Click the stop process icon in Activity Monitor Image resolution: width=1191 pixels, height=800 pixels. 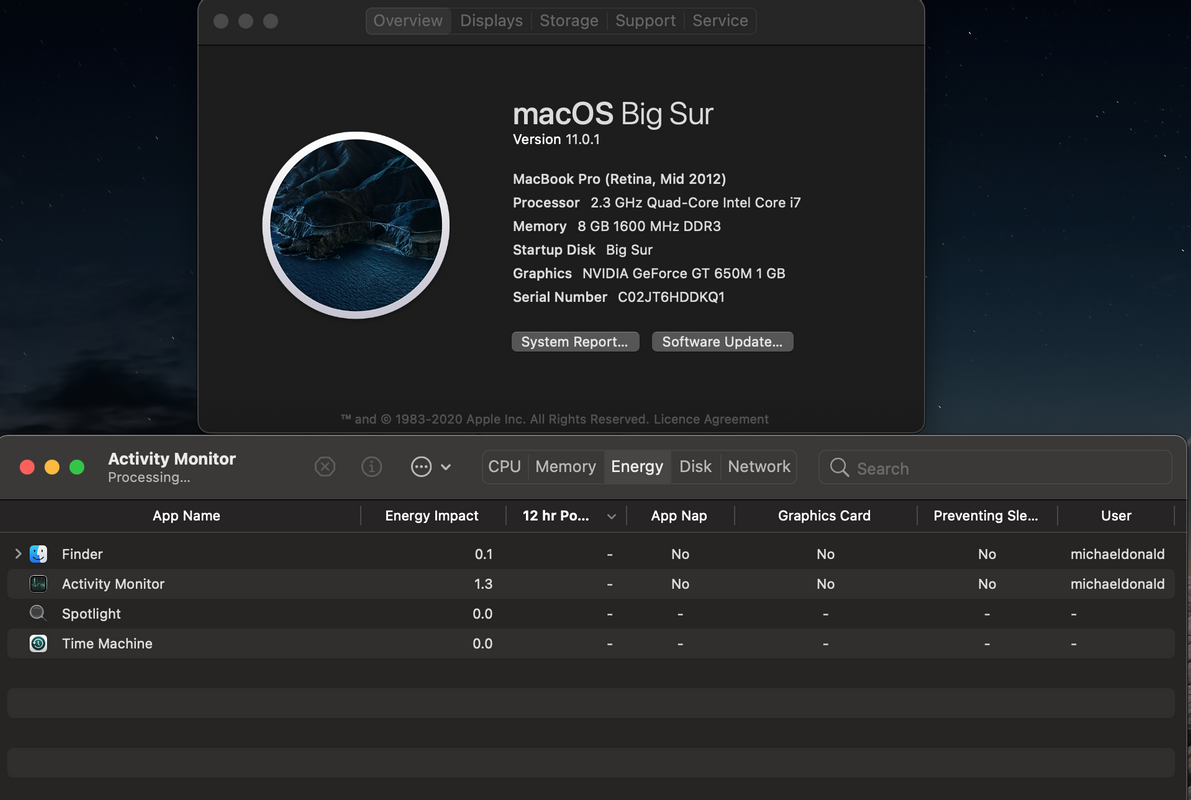[x=325, y=466]
